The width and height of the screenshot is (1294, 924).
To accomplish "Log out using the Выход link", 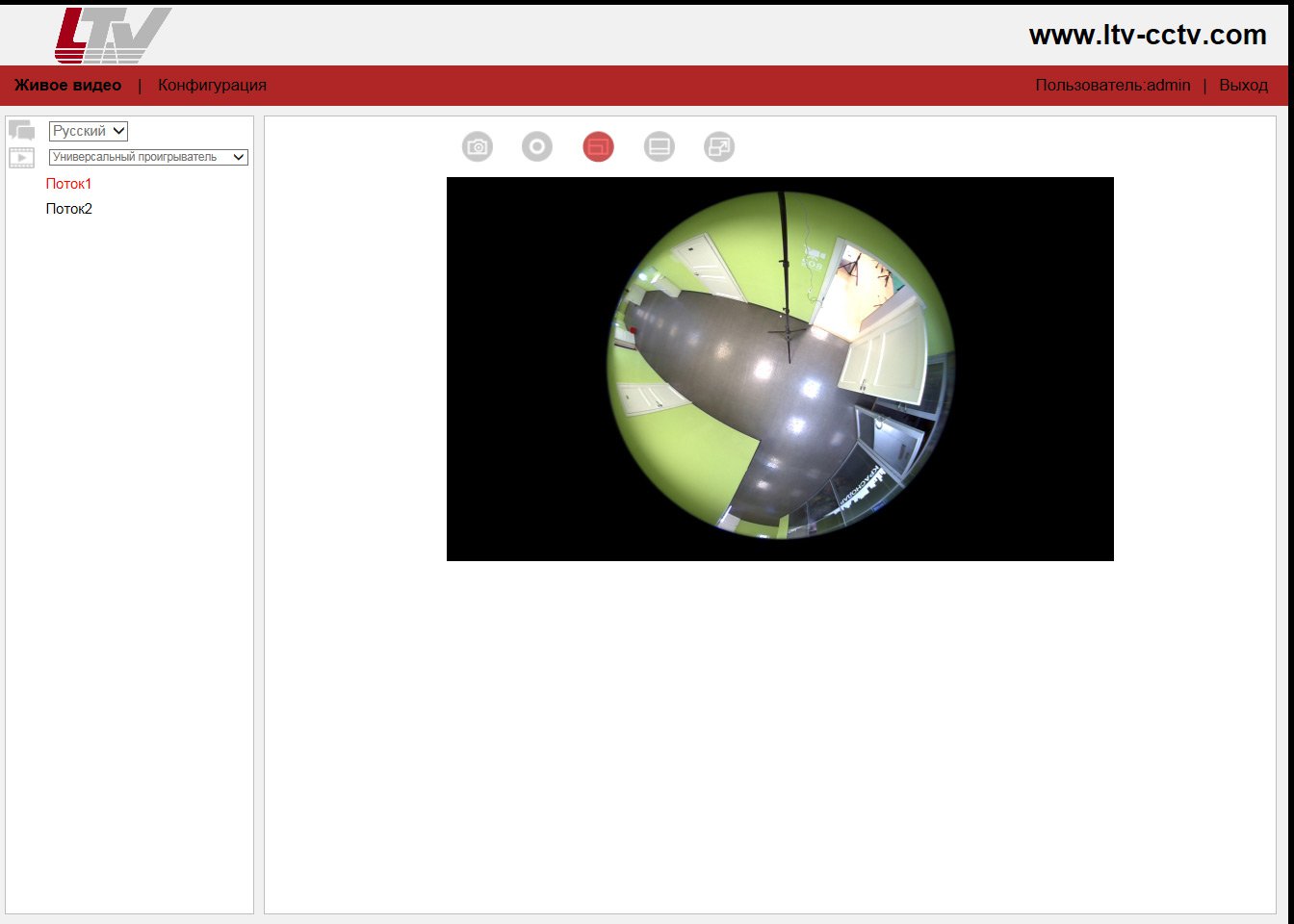I will pyautogui.click(x=1243, y=85).
